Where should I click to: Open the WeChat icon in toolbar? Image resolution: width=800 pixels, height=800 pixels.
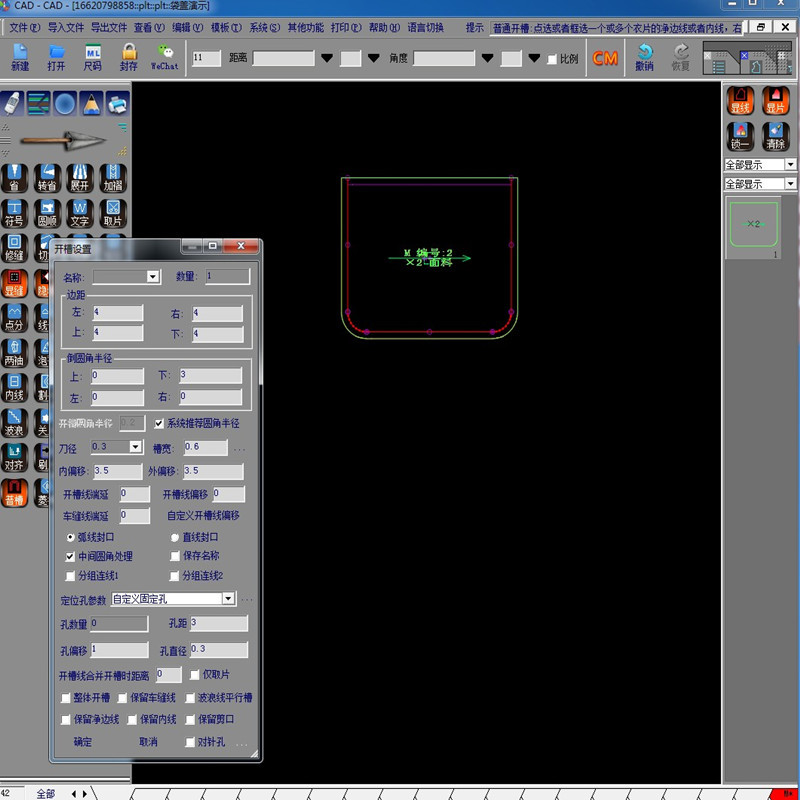(x=164, y=56)
